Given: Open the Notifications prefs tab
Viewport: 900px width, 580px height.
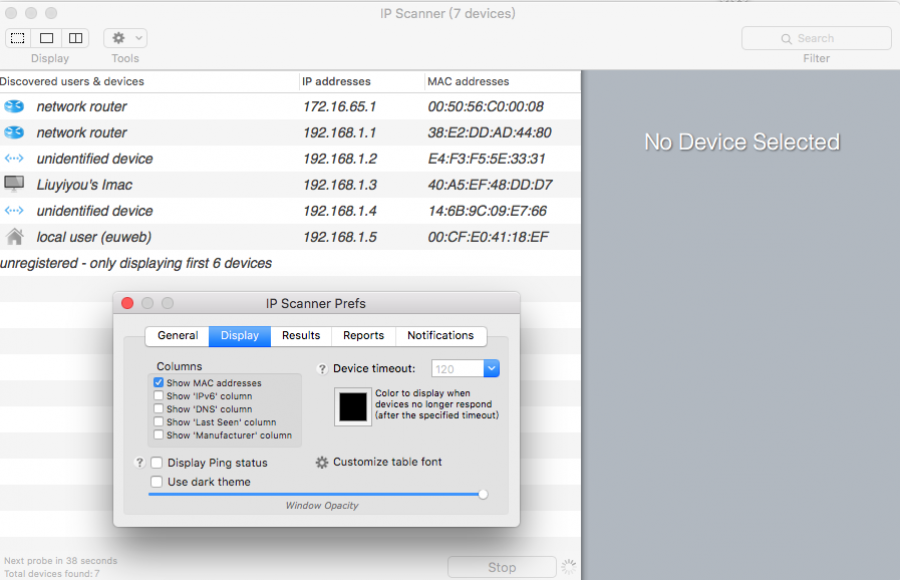Looking at the screenshot, I should click(x=440, y=335).
